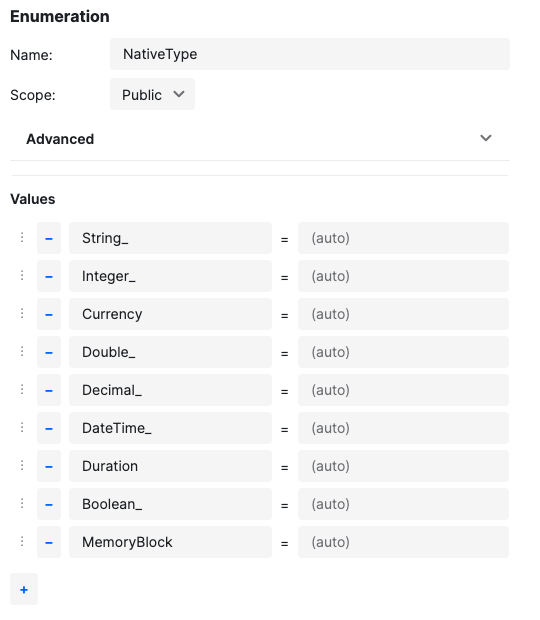Set the (auto) value for DateTime_

[403, 428]
